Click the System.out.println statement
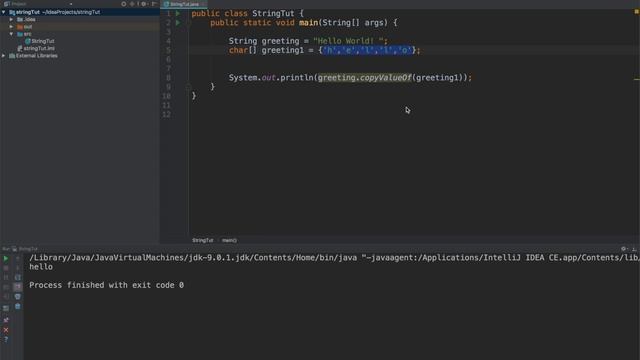 (x=350, y=78)
